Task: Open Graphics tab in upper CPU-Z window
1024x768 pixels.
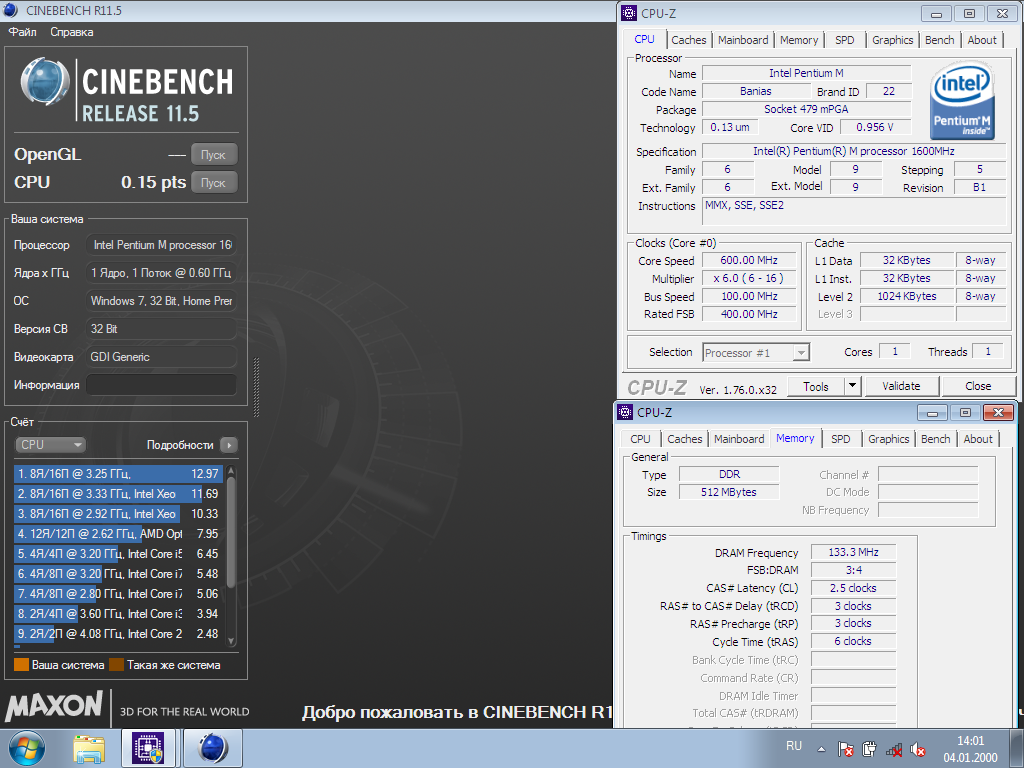Action: 893,40
